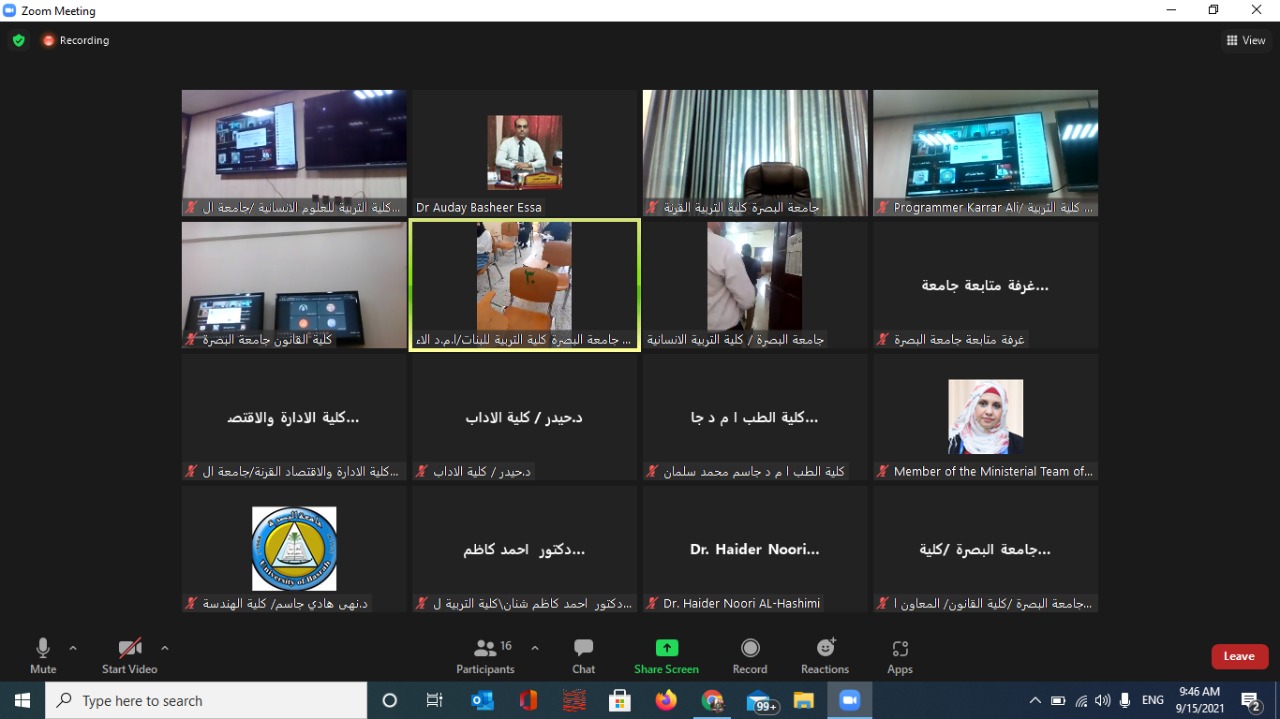
Task: Open the Chat panel
Action: 583,656
